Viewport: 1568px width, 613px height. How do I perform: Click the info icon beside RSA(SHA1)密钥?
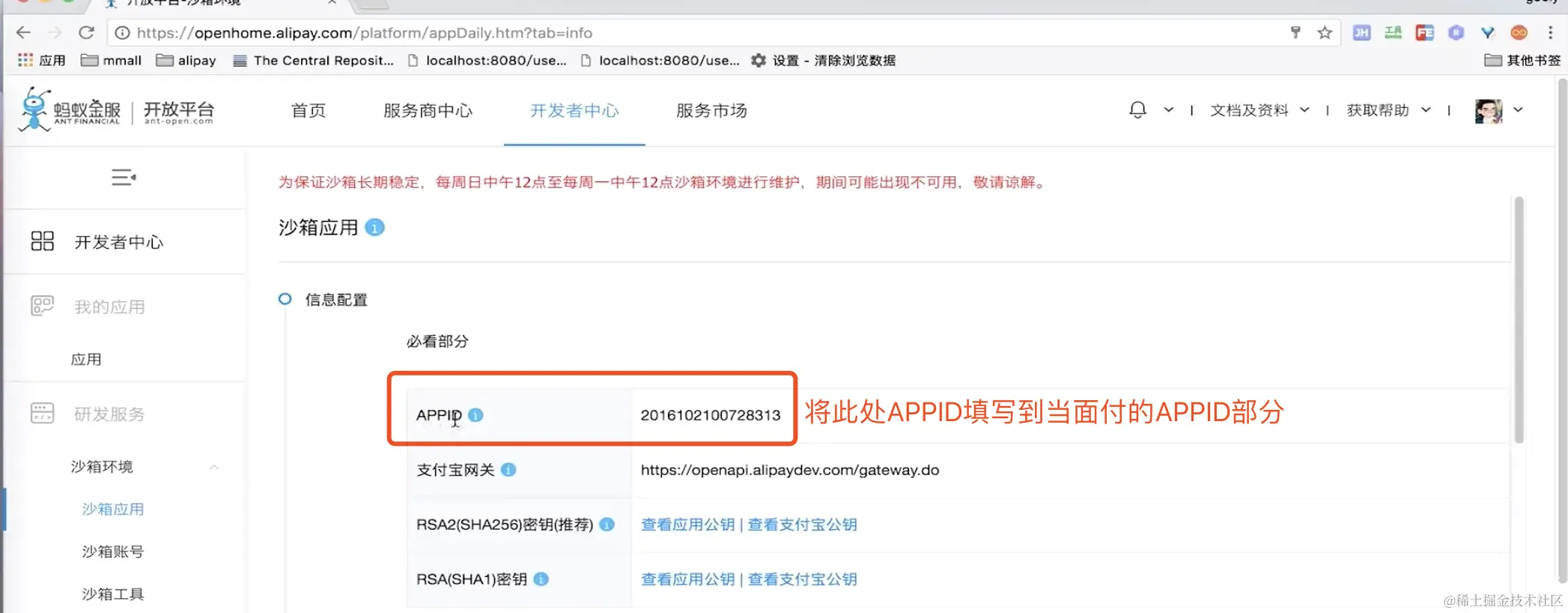coord(541,579)
